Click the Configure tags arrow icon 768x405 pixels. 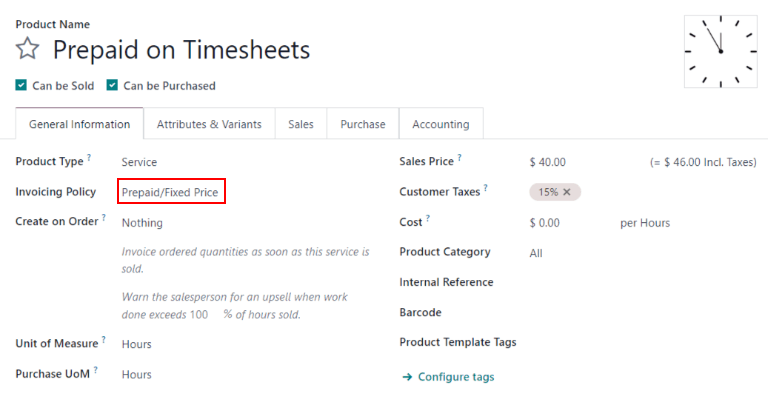(x=407, y=377)
